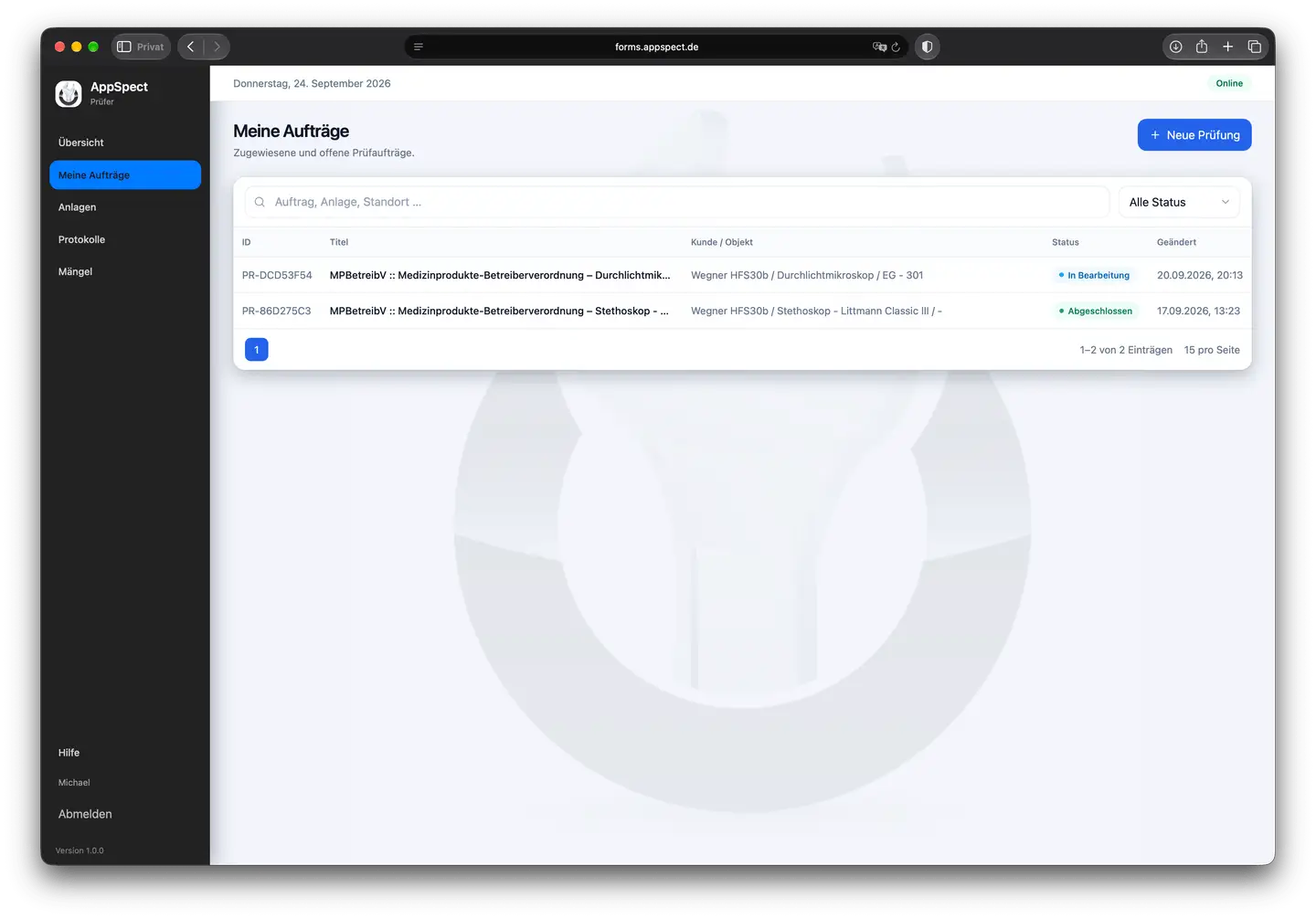Click the Michael user name in sidebar
The width and height of the screenshot is (1316, 919).
coord(74,783)
